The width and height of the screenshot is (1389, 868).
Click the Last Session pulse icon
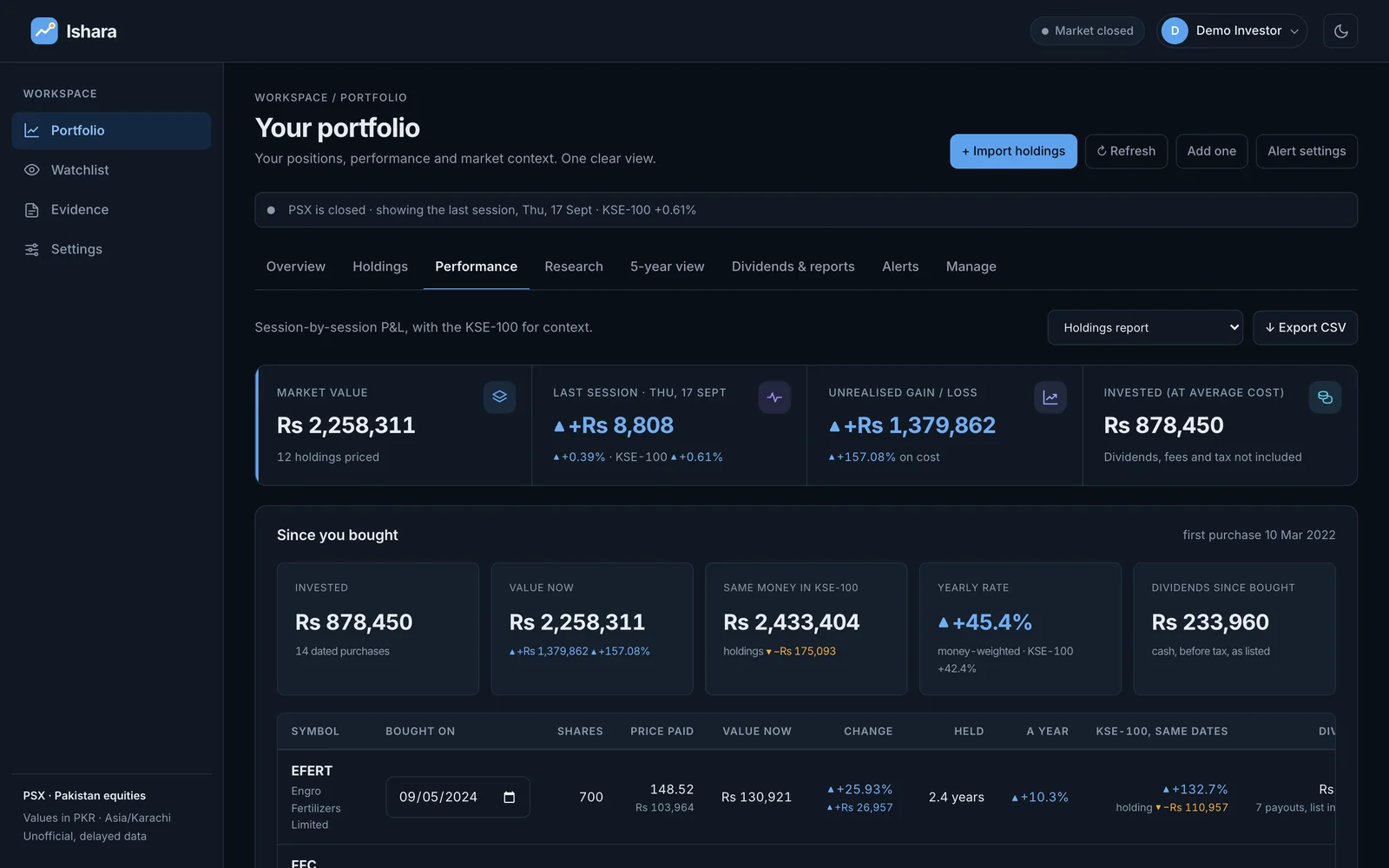click(774, 398)
